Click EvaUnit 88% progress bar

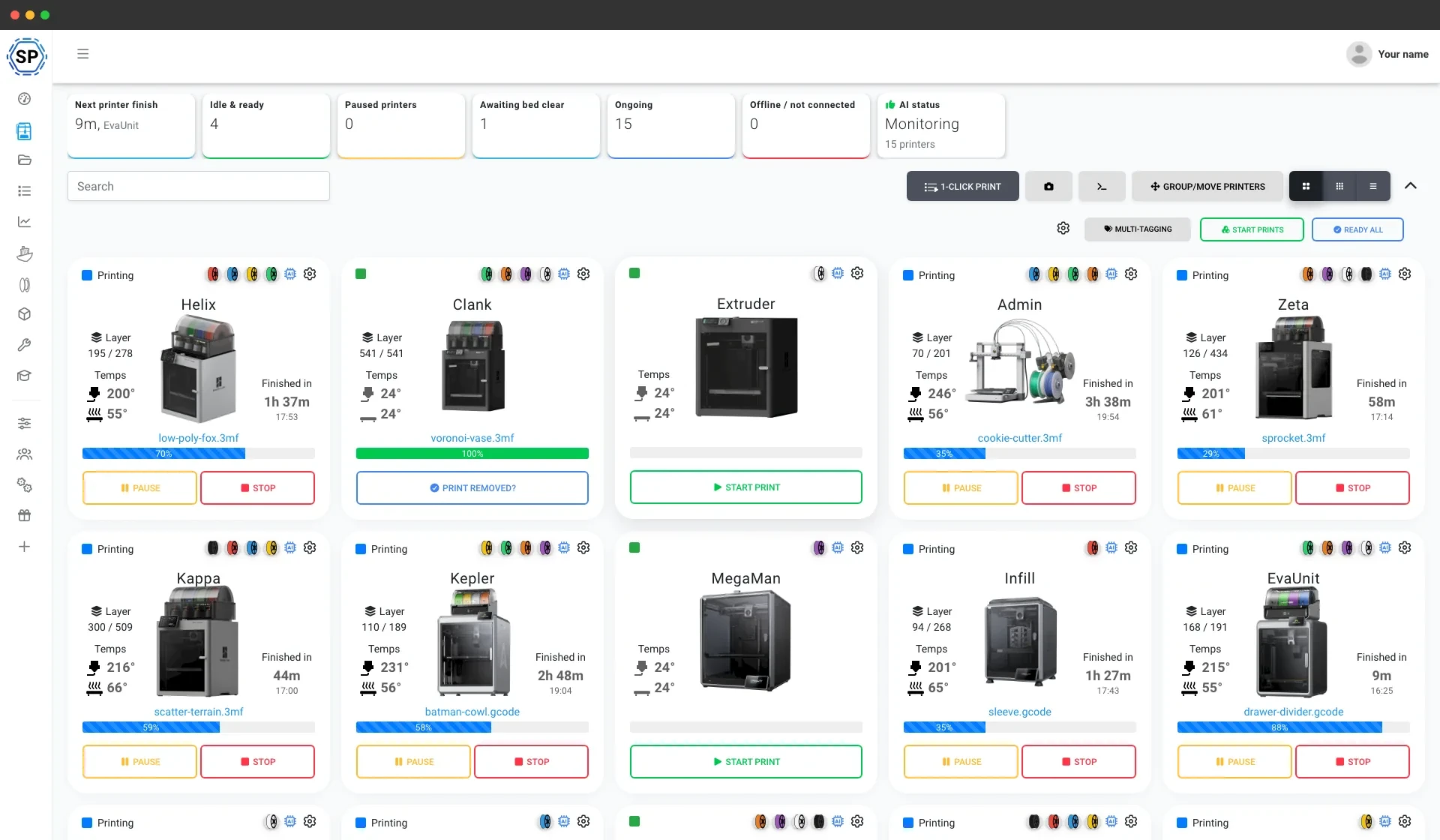pos(1294,727)
